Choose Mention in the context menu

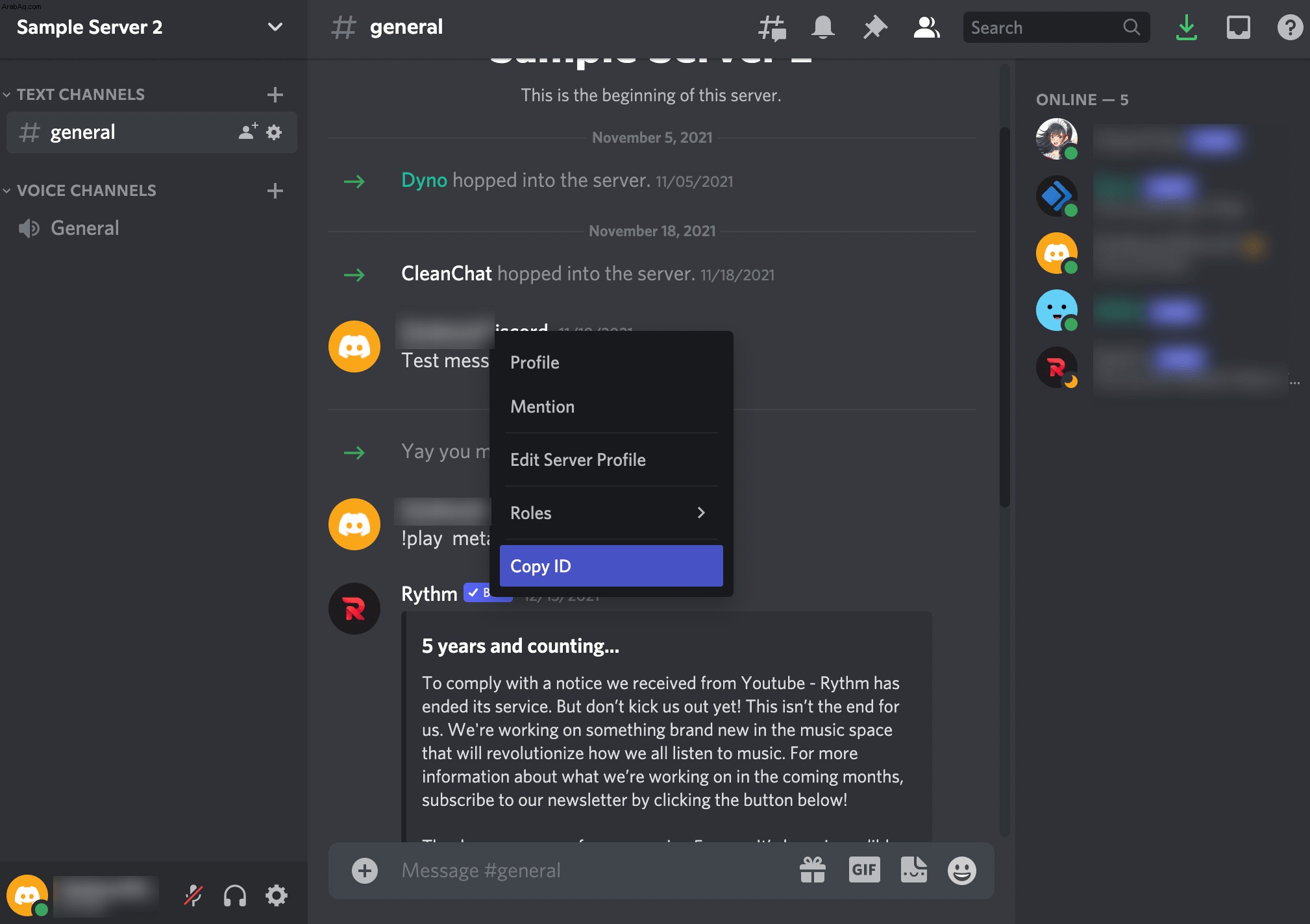coord(612,406)
